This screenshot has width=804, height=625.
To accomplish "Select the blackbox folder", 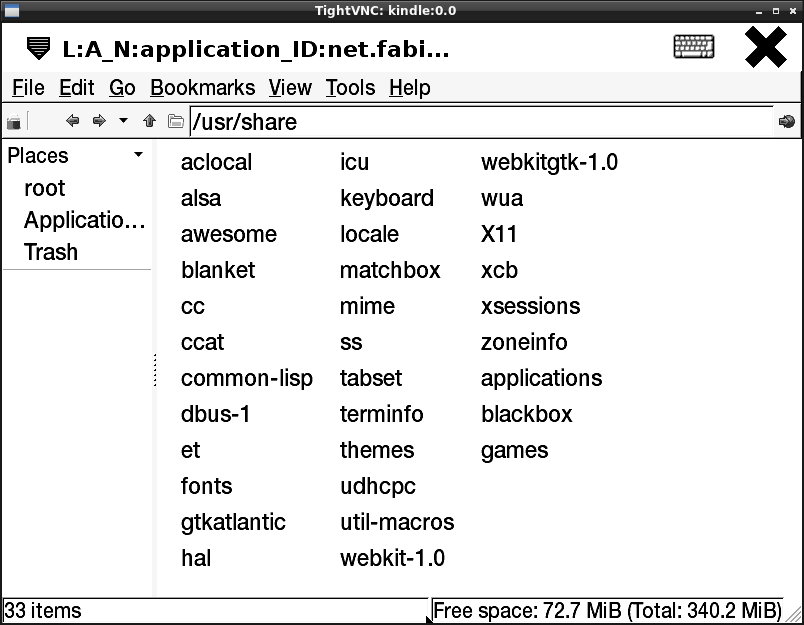I will (527, 414).
